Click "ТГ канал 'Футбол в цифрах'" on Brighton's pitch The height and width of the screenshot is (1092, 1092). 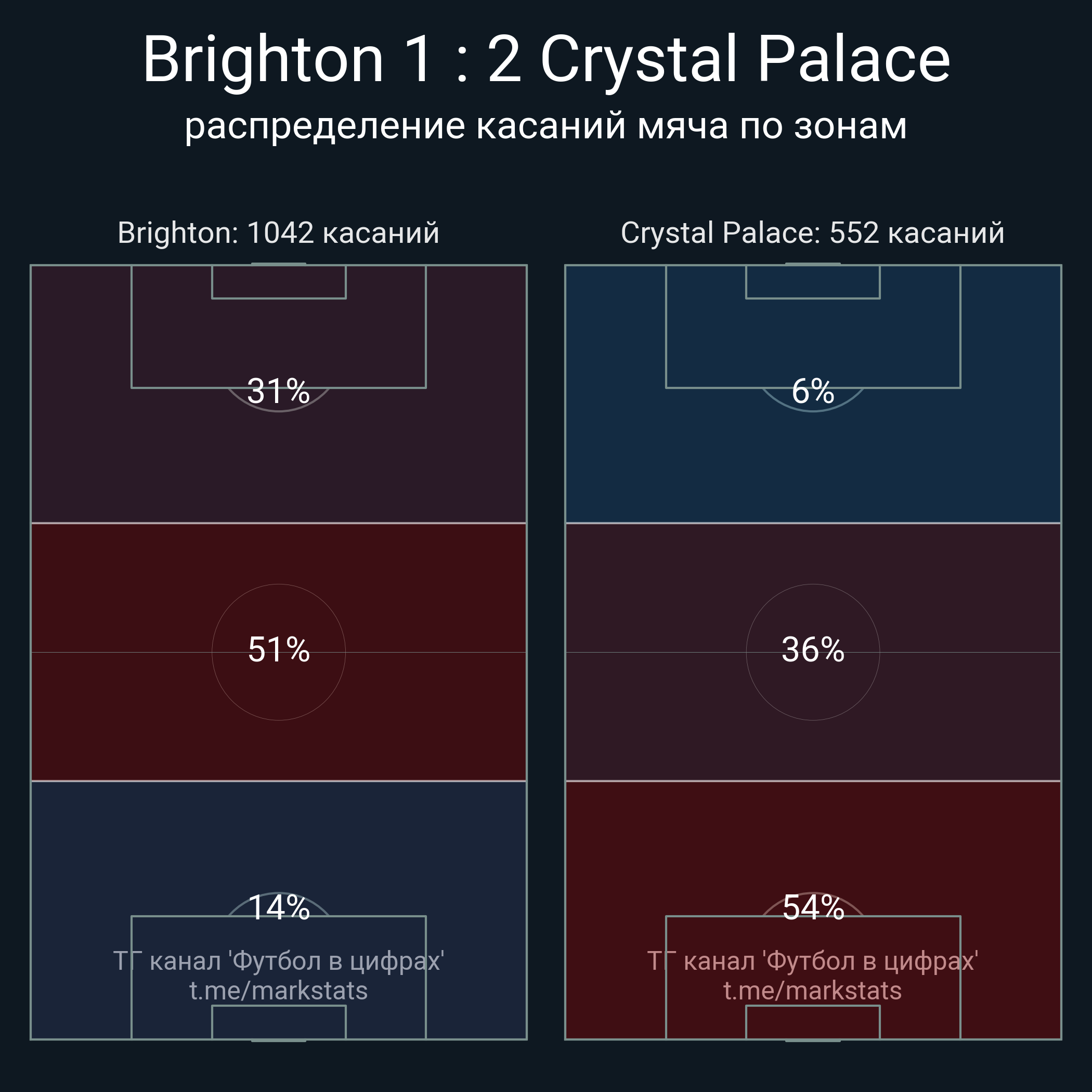278,961
